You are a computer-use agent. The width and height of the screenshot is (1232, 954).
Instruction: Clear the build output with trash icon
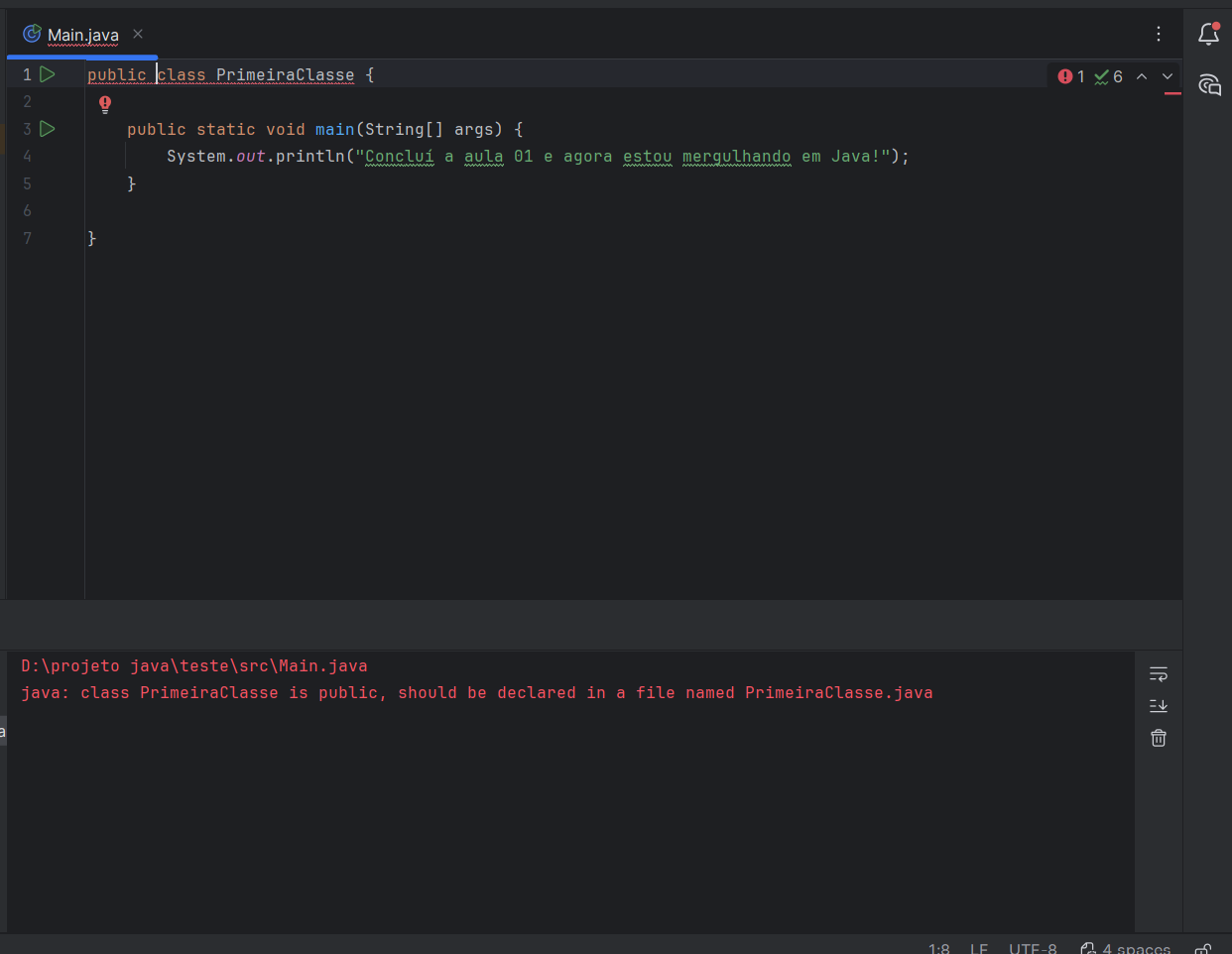1158,738
